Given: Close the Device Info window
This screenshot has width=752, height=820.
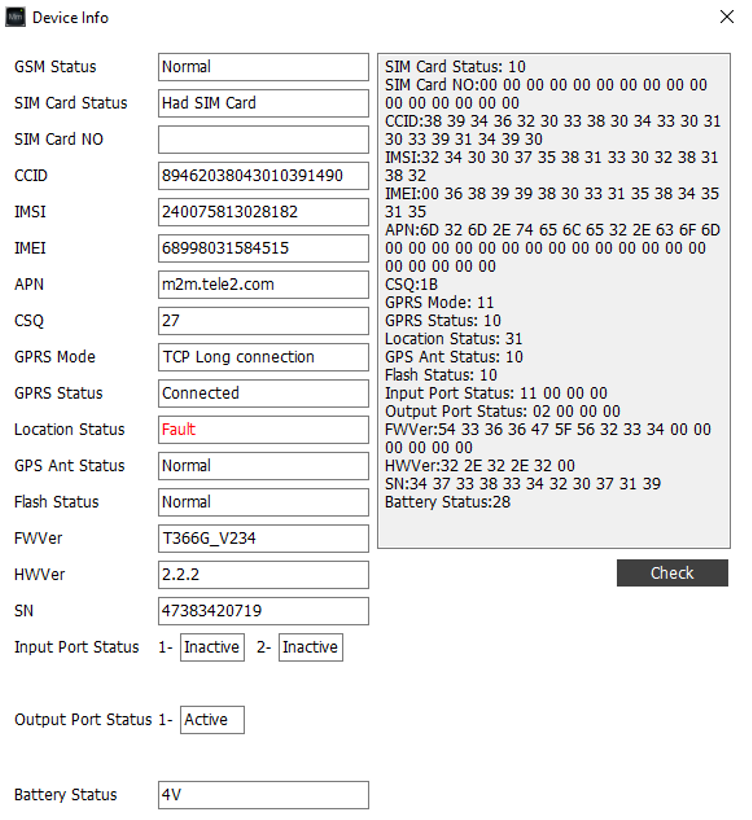Looking at the screenshot, I should (727, 17).
